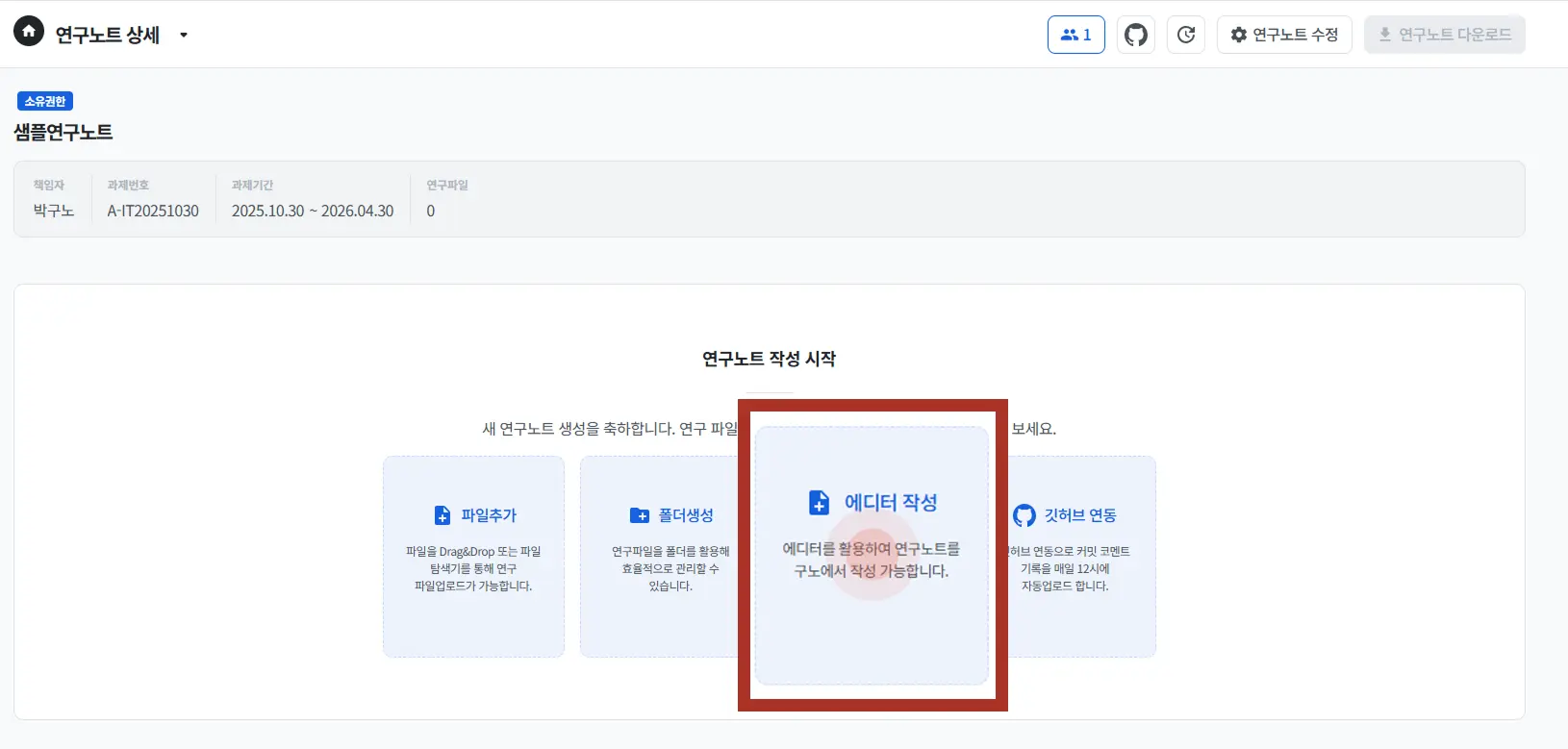
Task: Expand the 연구노트 상세 dropdown arrow
Action: click(184, 36)
